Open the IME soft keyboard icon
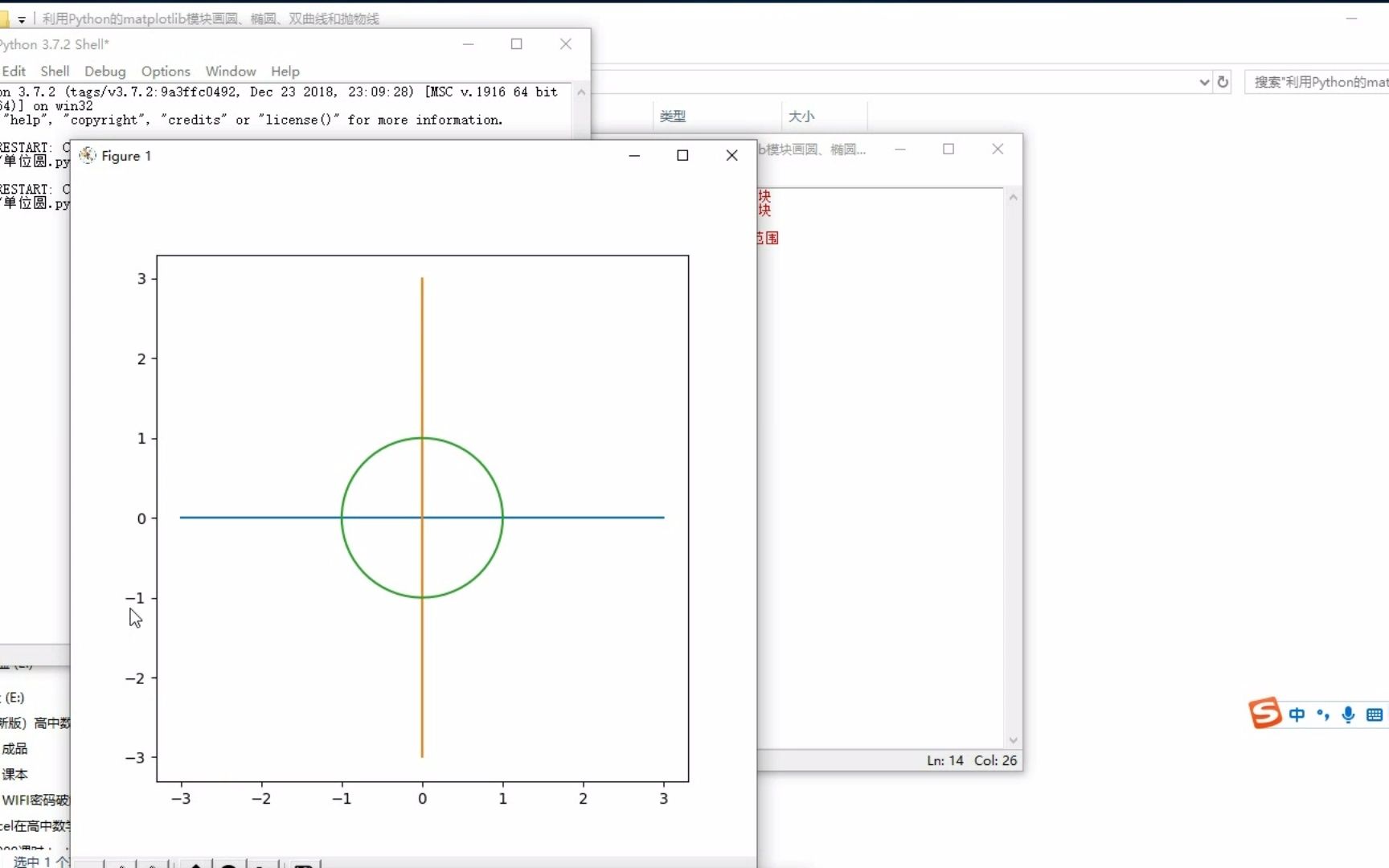This screenshot has width=1389, height=868. 1375,714
